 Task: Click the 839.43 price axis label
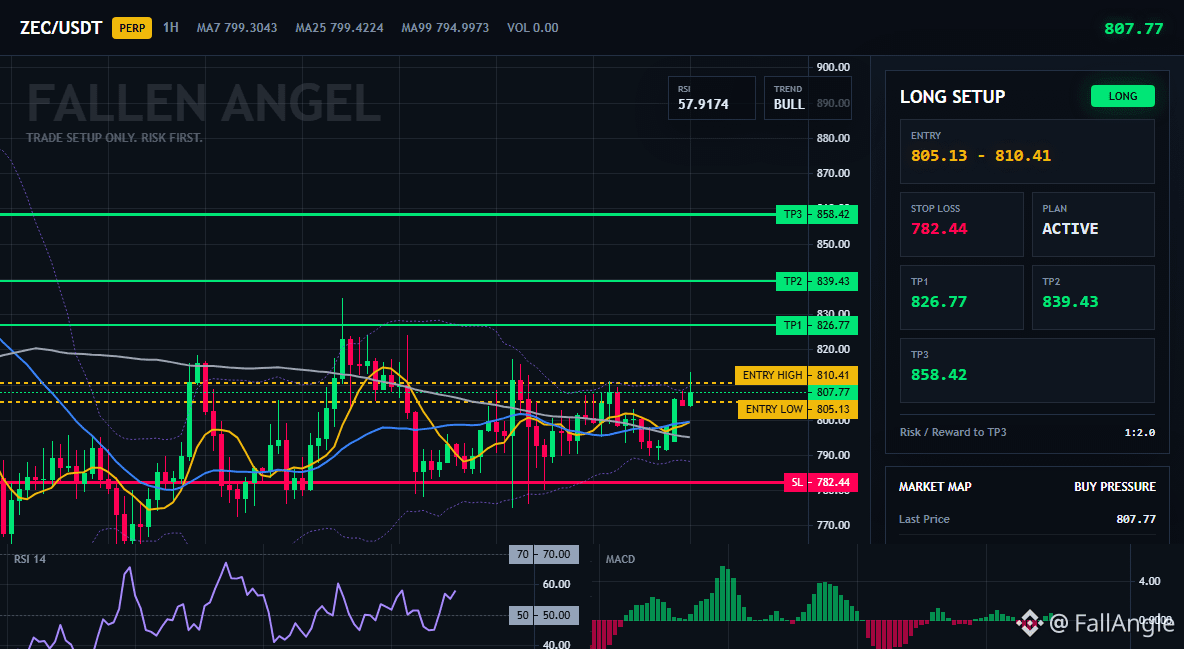coord(833,281)
